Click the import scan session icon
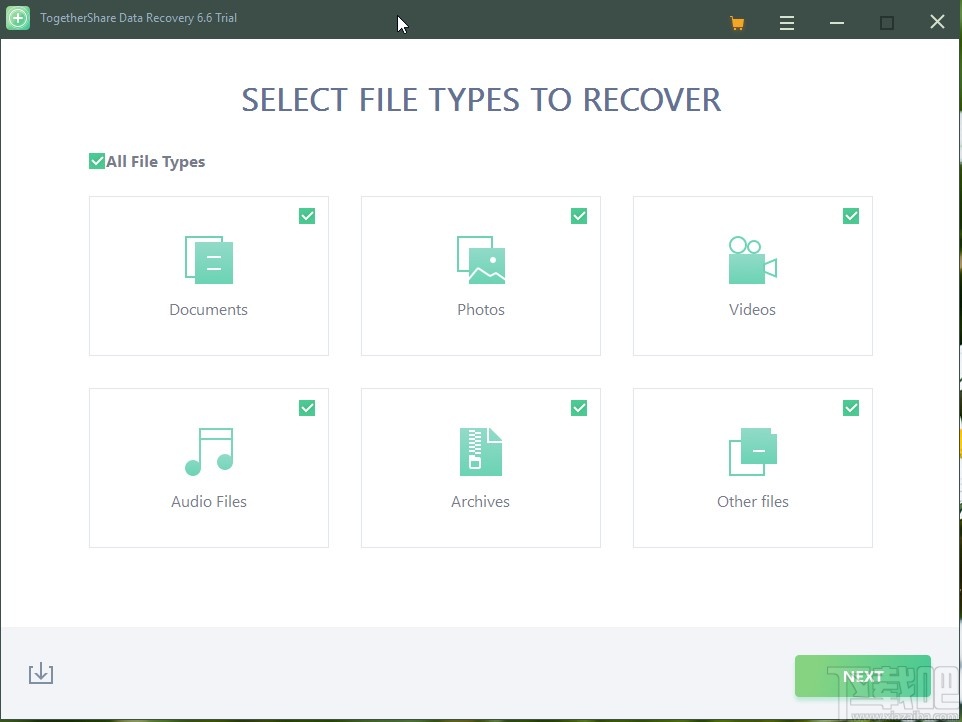Image resolution: width=962 pixels, height=722 pixels. click(x=41, y=673)
